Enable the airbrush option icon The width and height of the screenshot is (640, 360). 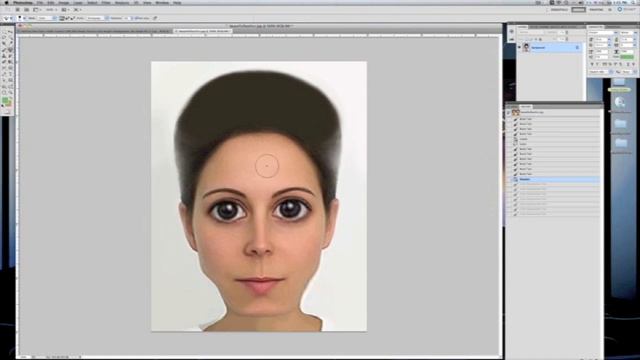tap(155, 18)
